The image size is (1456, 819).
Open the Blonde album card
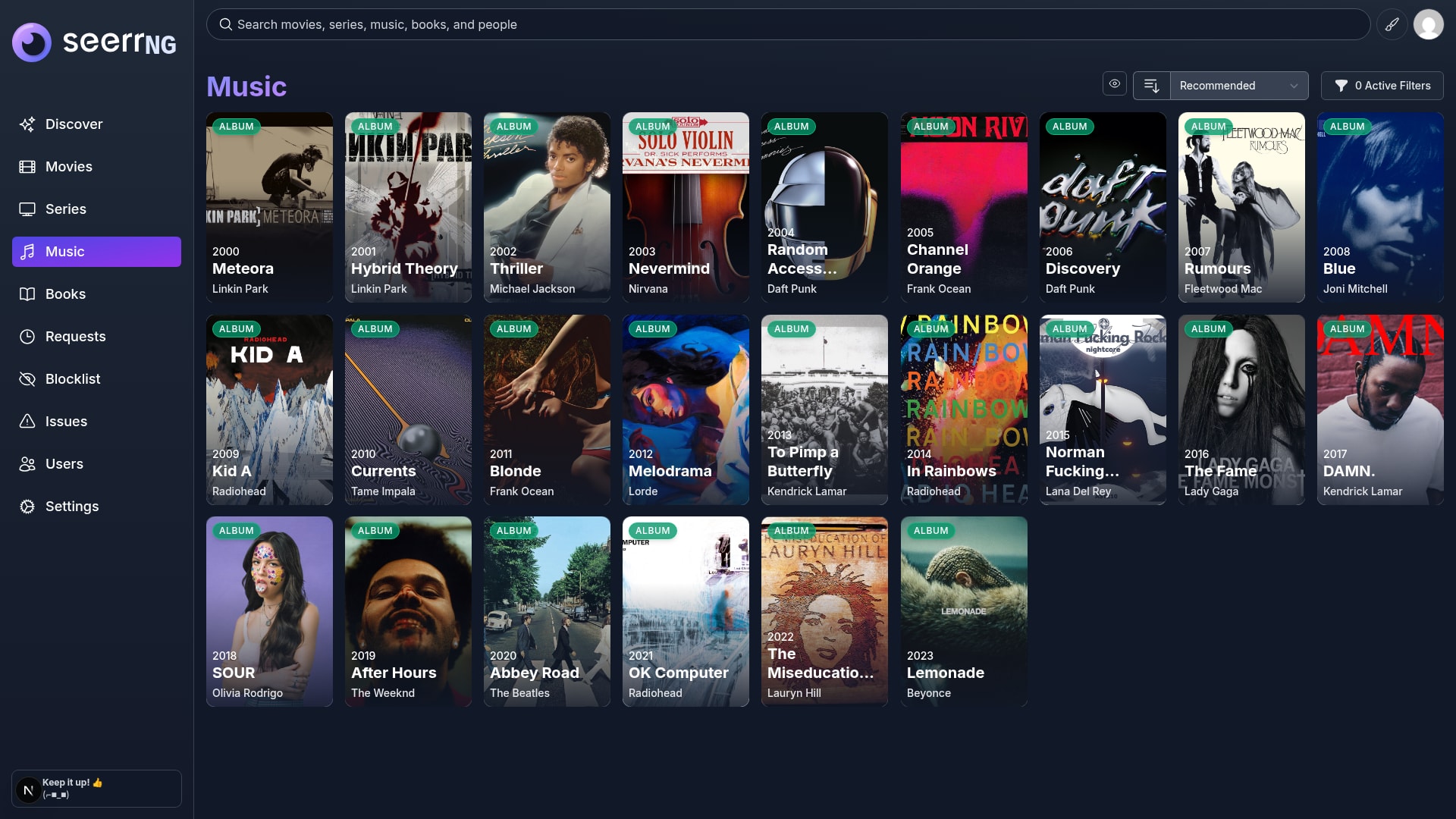tap(547, 410)
